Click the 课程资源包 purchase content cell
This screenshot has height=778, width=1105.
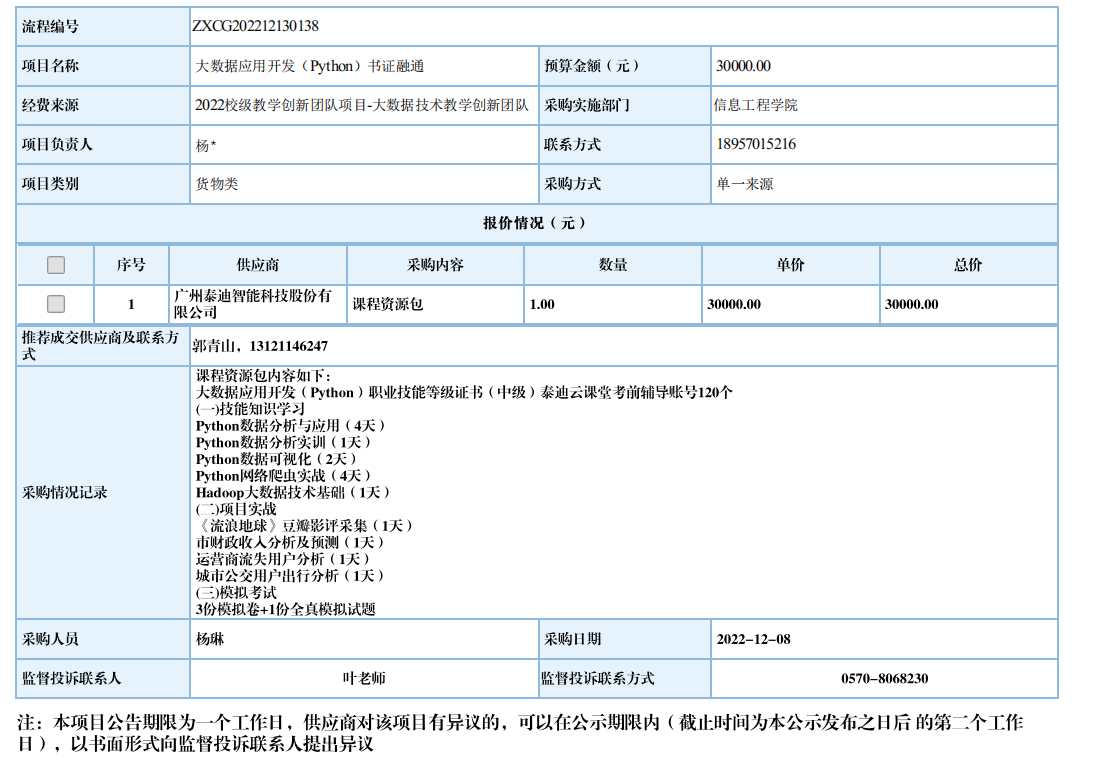(388, 304)
